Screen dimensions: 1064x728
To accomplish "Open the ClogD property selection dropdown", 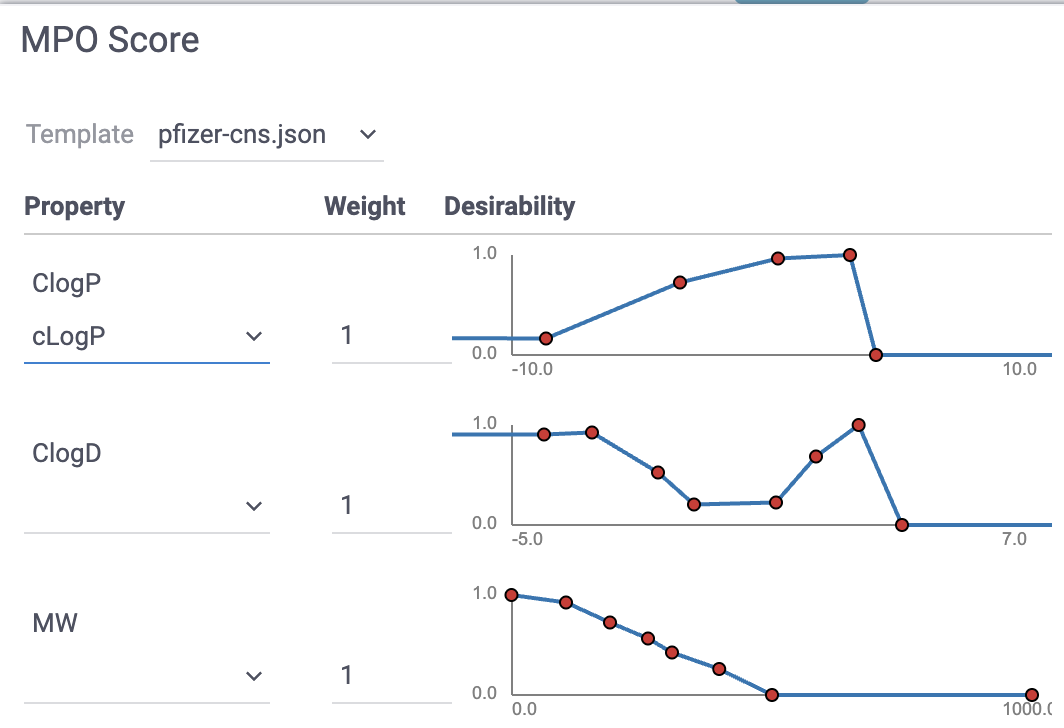I will tap(146, 506).
